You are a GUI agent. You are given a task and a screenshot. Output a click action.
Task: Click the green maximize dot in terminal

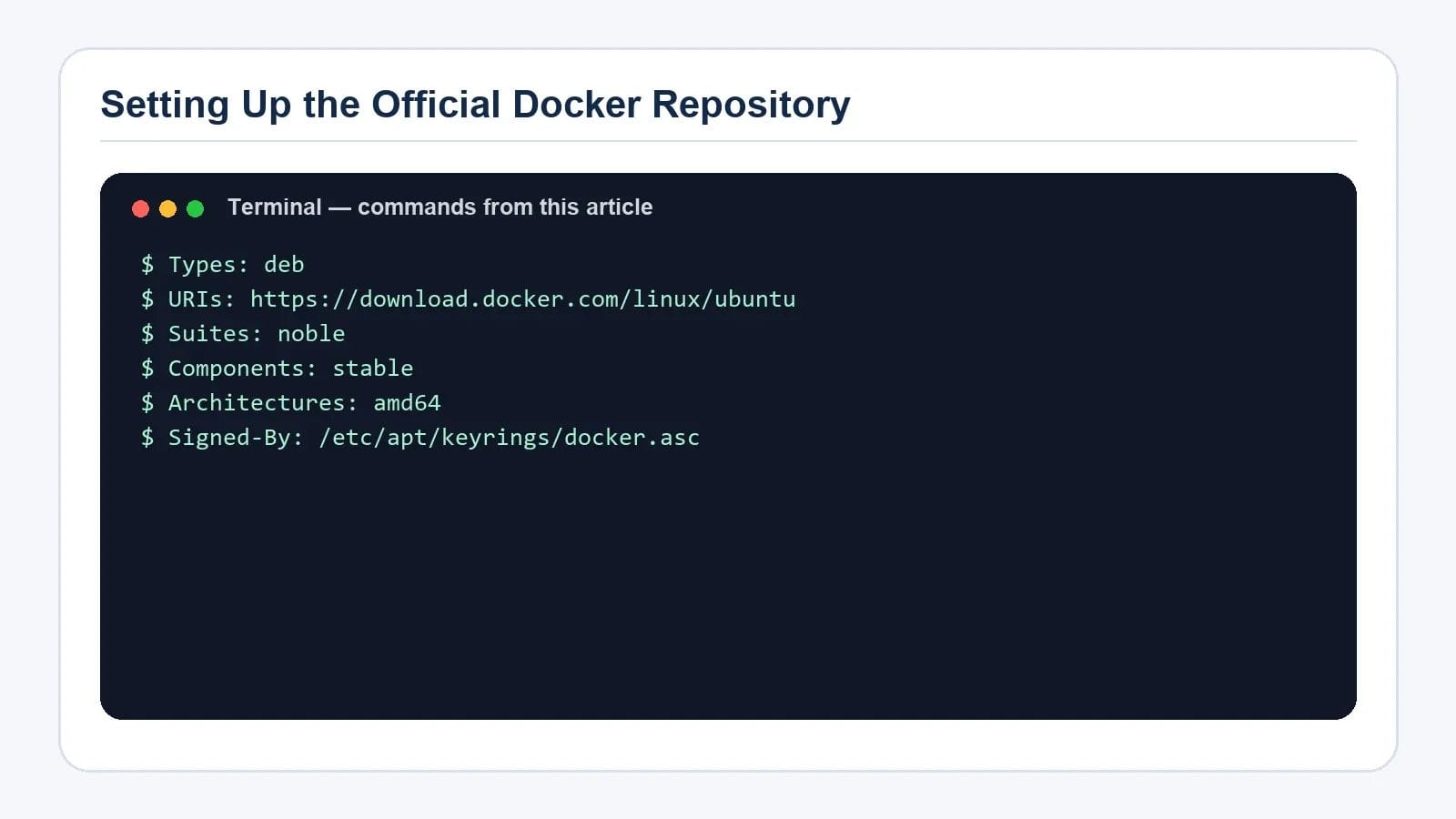pos(195,208)
